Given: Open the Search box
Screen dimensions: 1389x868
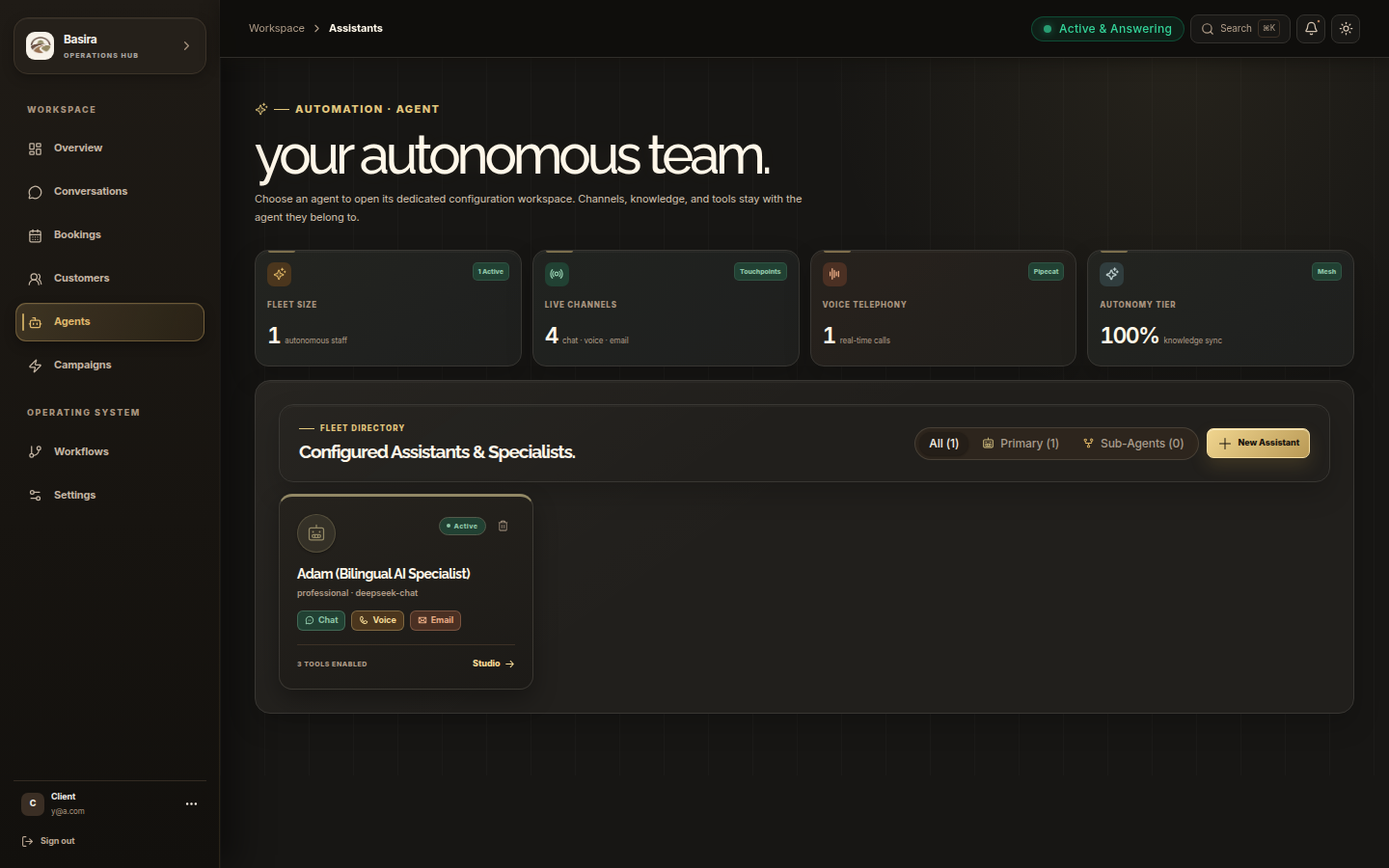Looking at the screenshot, I should click(1240, 29).
